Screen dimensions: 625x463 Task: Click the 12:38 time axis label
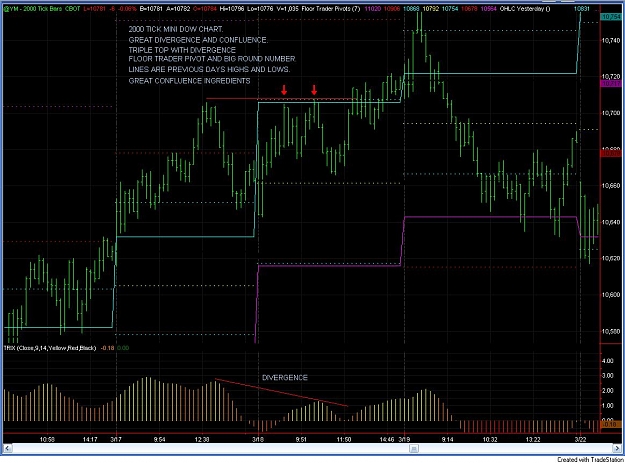coord(202,439)
